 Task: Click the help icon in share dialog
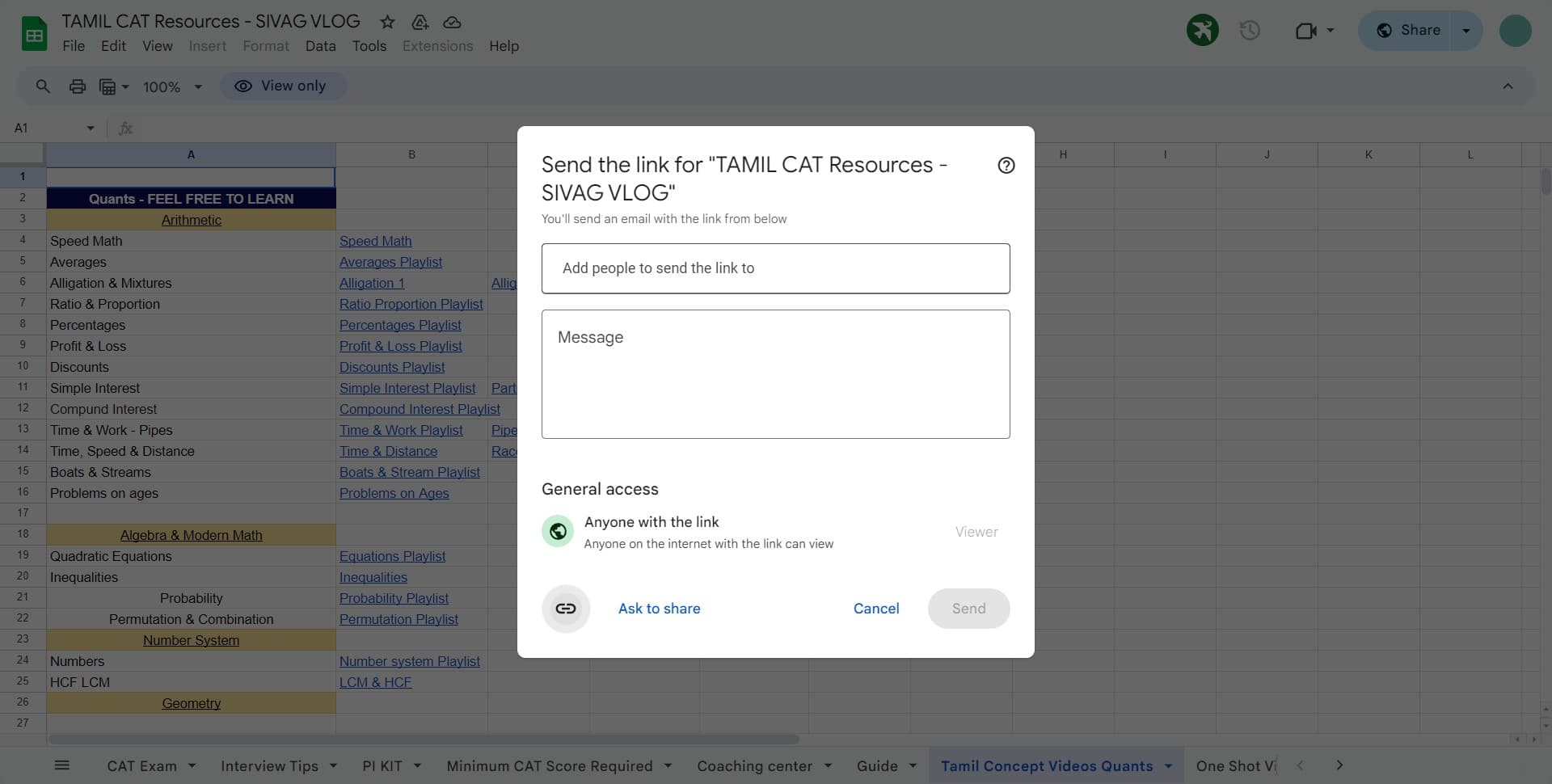pos(1006,166)
